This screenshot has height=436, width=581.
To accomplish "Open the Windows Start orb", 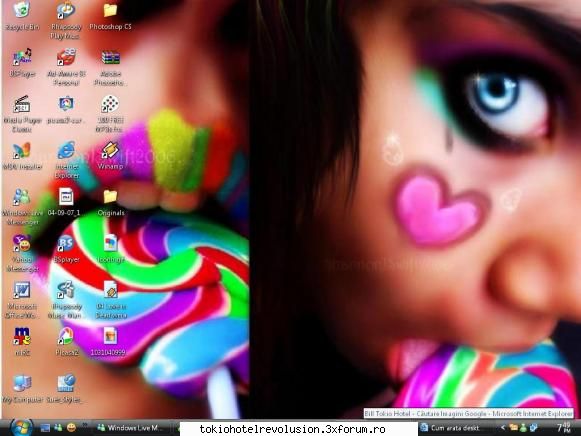I will (x=21, y=427).
